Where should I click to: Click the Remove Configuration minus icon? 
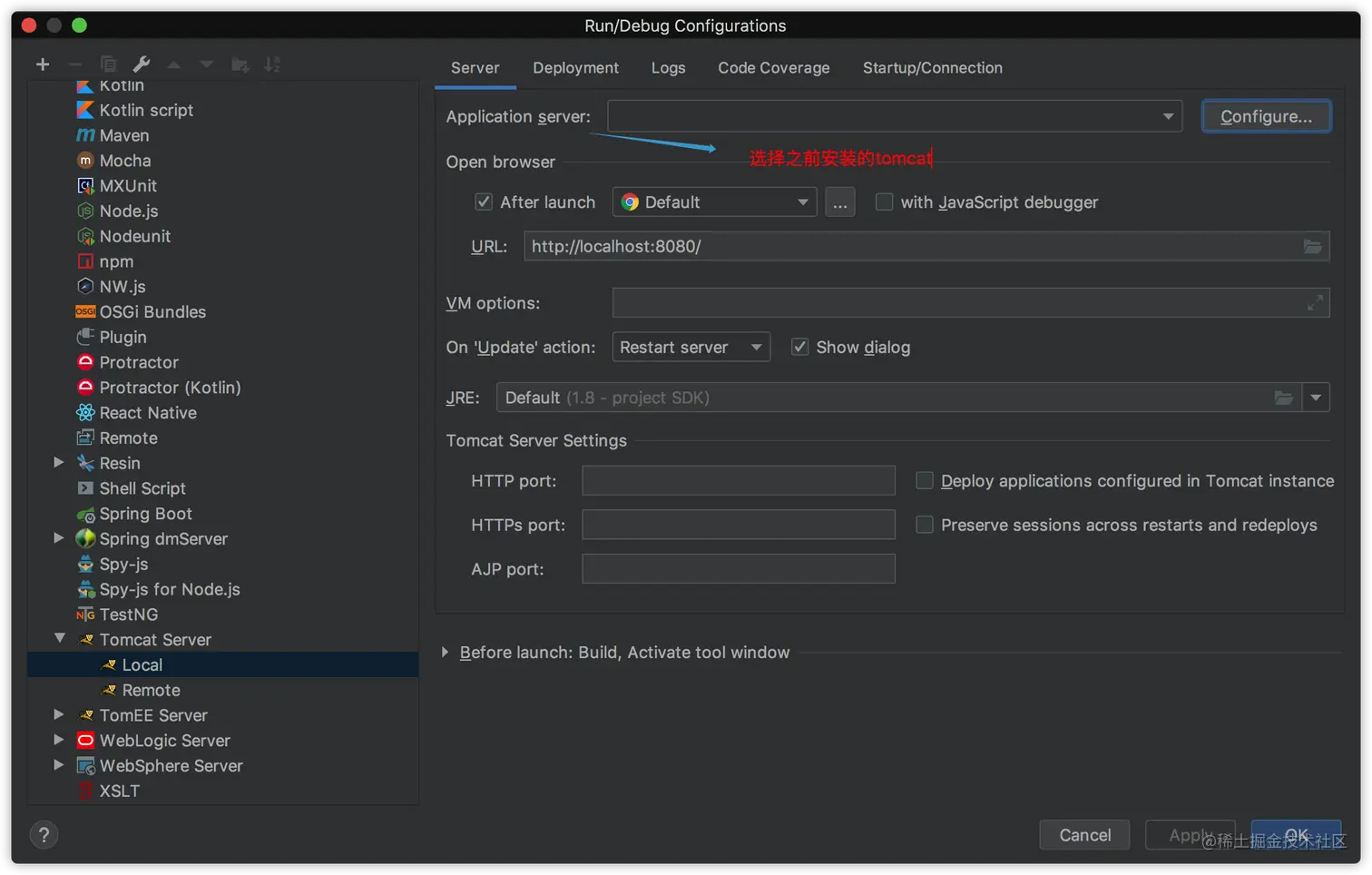coord(75,64)
